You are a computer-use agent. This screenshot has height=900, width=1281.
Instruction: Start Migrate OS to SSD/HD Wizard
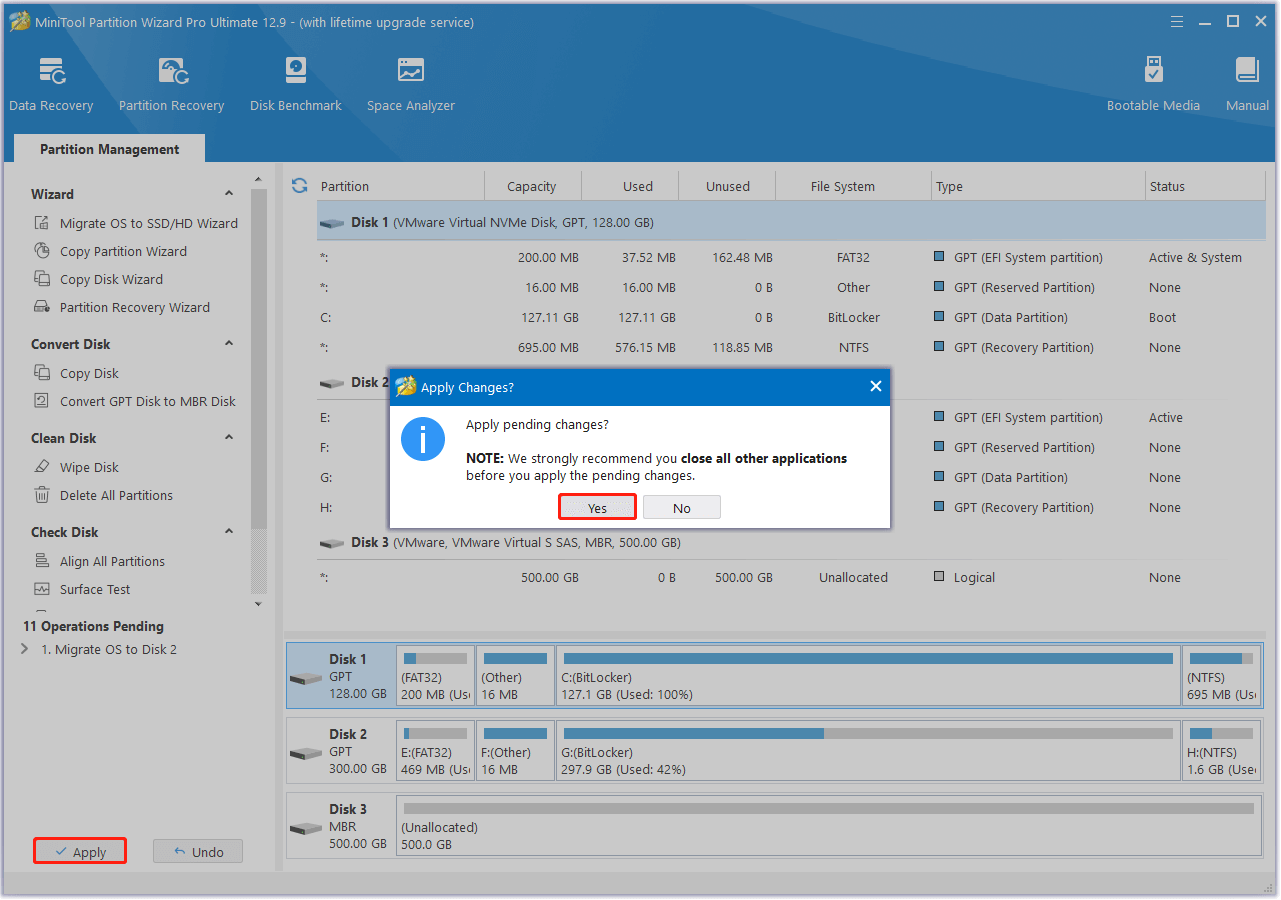137,223
